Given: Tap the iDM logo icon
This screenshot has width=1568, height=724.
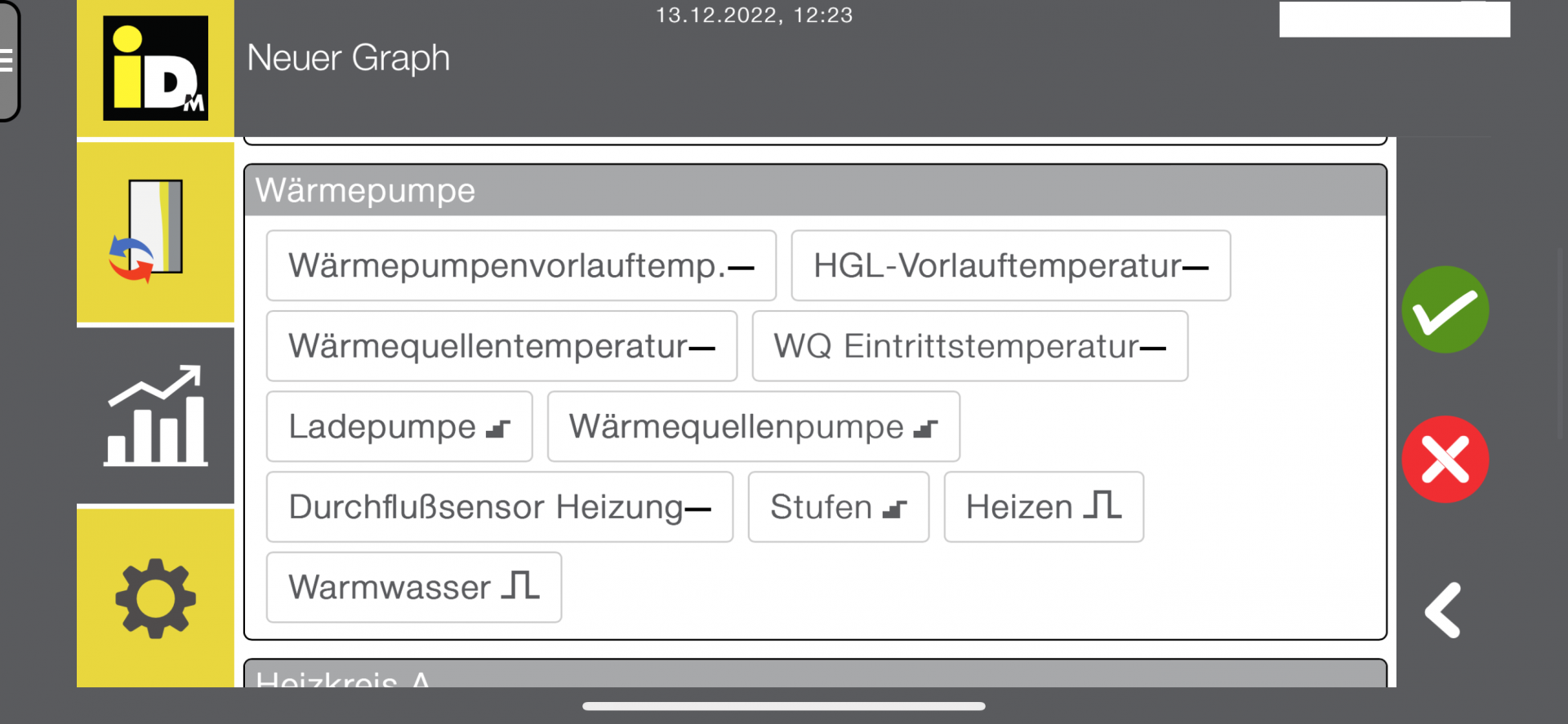Looking at the screenshot, I should pos(155,68).
